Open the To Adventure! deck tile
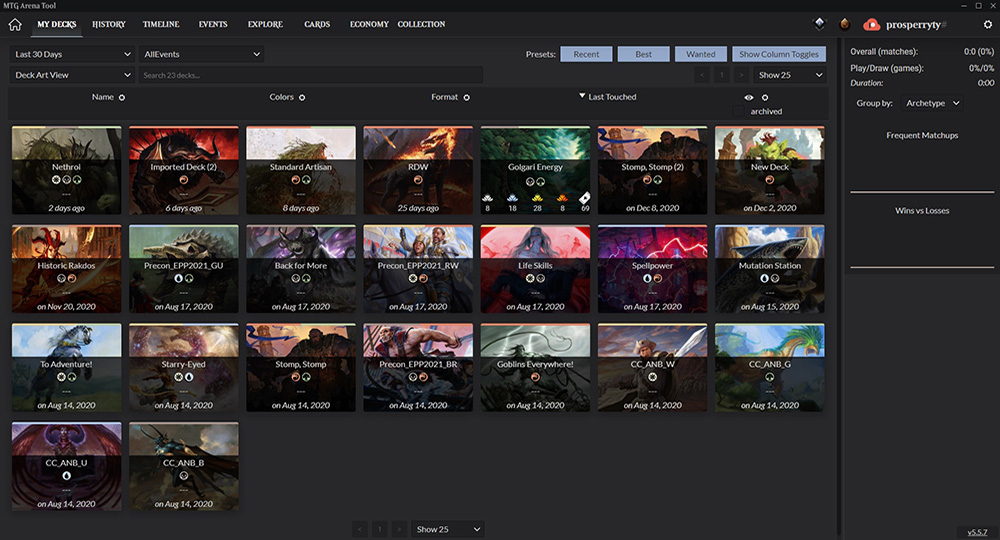Viewport: 1000px width, 540px height. tap(66, 367)
